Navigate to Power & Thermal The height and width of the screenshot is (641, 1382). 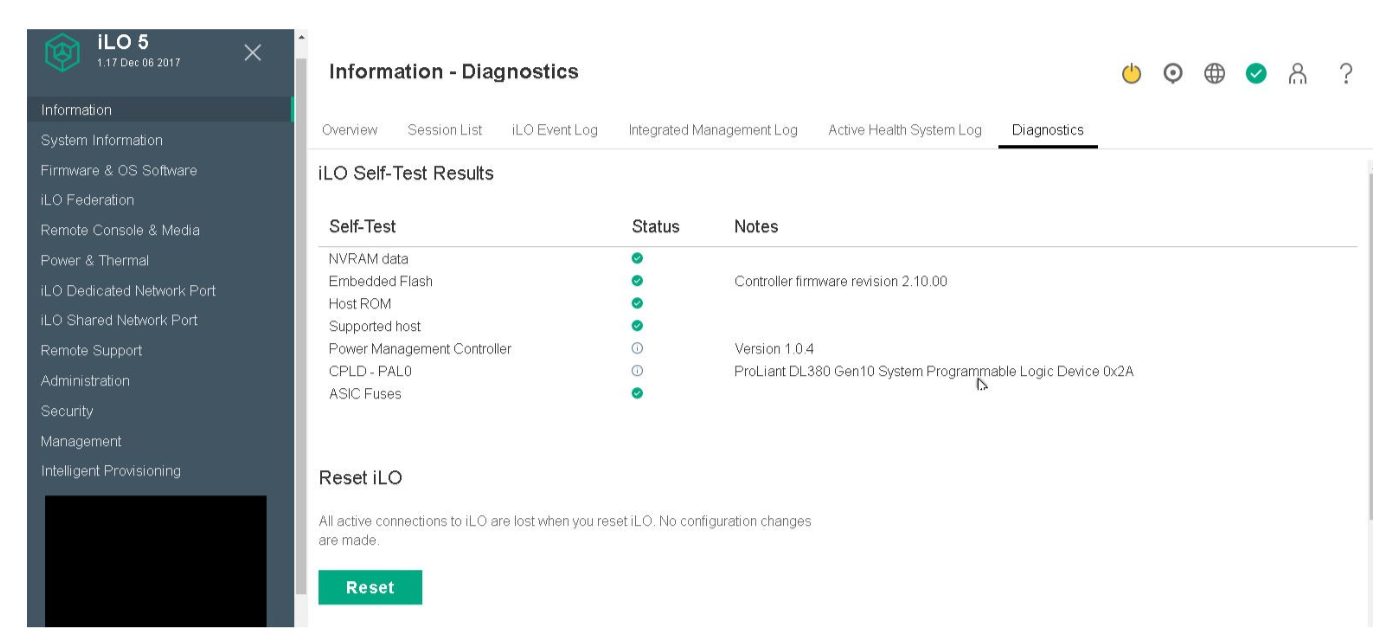point(94,261)
